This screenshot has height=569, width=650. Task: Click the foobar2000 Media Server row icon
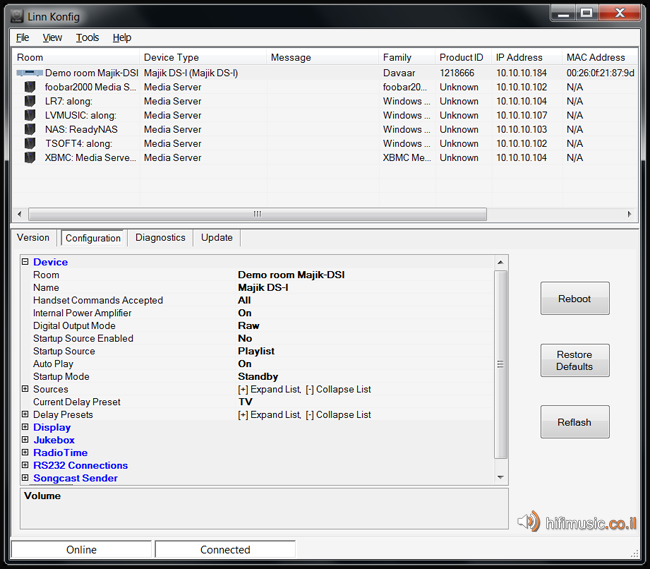(x=30, y=87)
